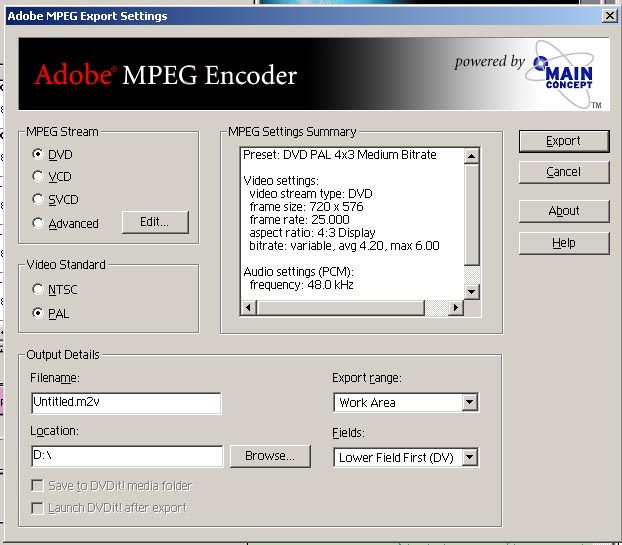Viewport: 622px width, 545px height.
Task: Click the Filename input field
Action: pyautogui.click(x=126, y=403)
